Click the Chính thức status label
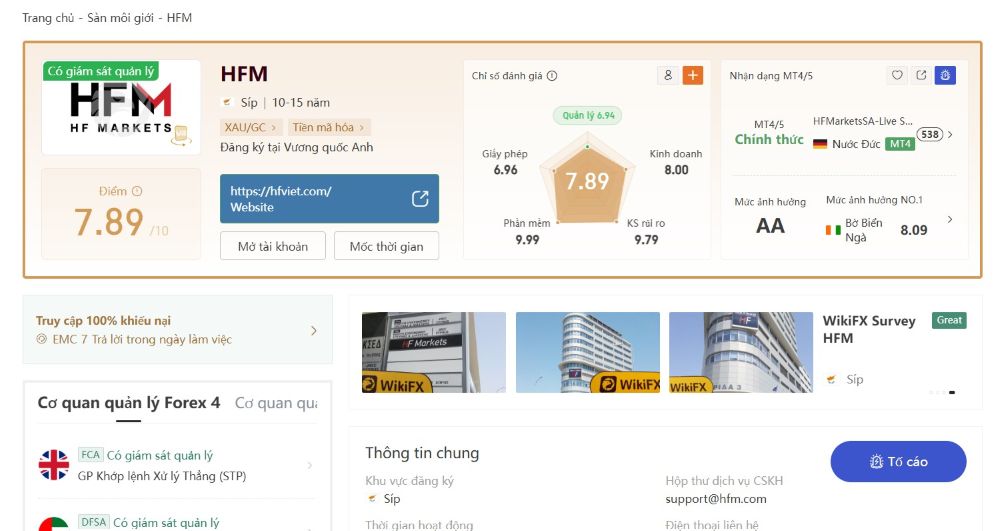Screen dimensions: 1000x531 pos(768,140)
